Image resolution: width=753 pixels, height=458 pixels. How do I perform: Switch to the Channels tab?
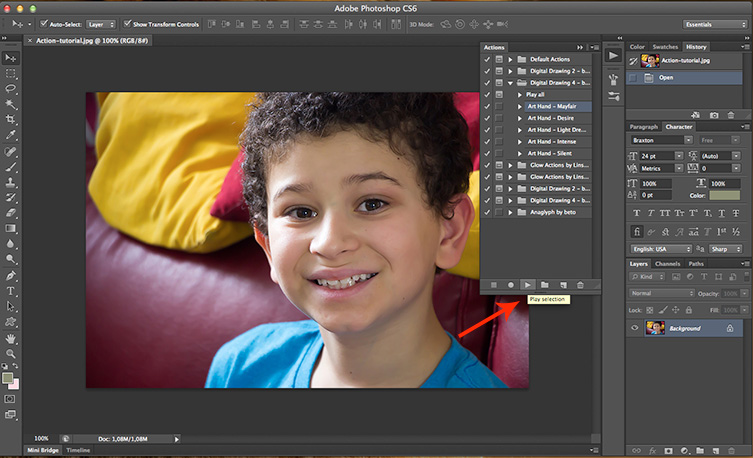667,264
